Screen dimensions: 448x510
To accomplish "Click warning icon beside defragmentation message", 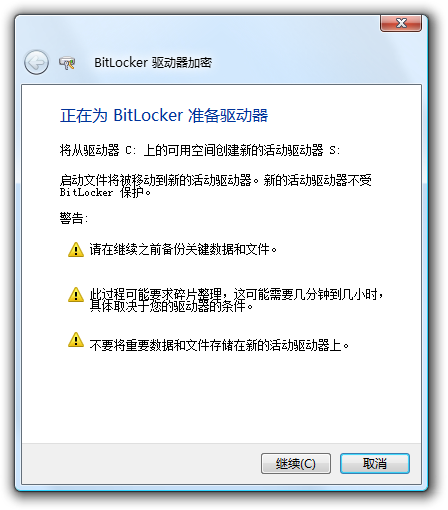I will (x=76, y=295).
